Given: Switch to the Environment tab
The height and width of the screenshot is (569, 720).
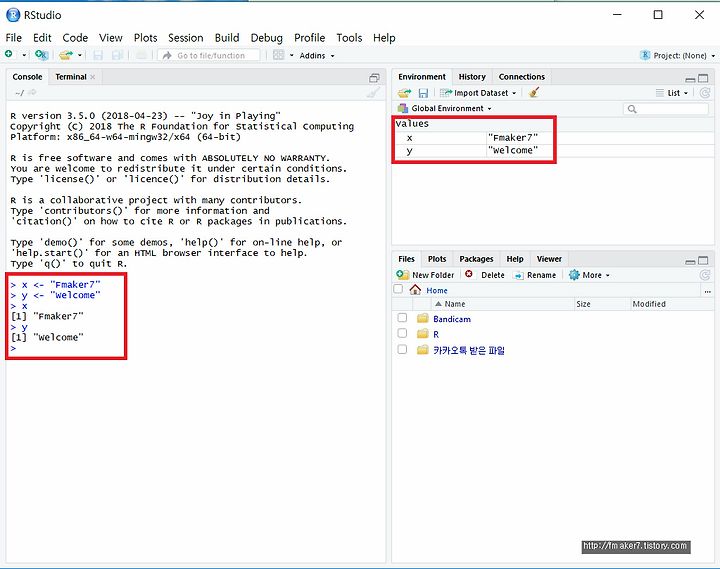Looking at the screenshot, I should 422,77.
